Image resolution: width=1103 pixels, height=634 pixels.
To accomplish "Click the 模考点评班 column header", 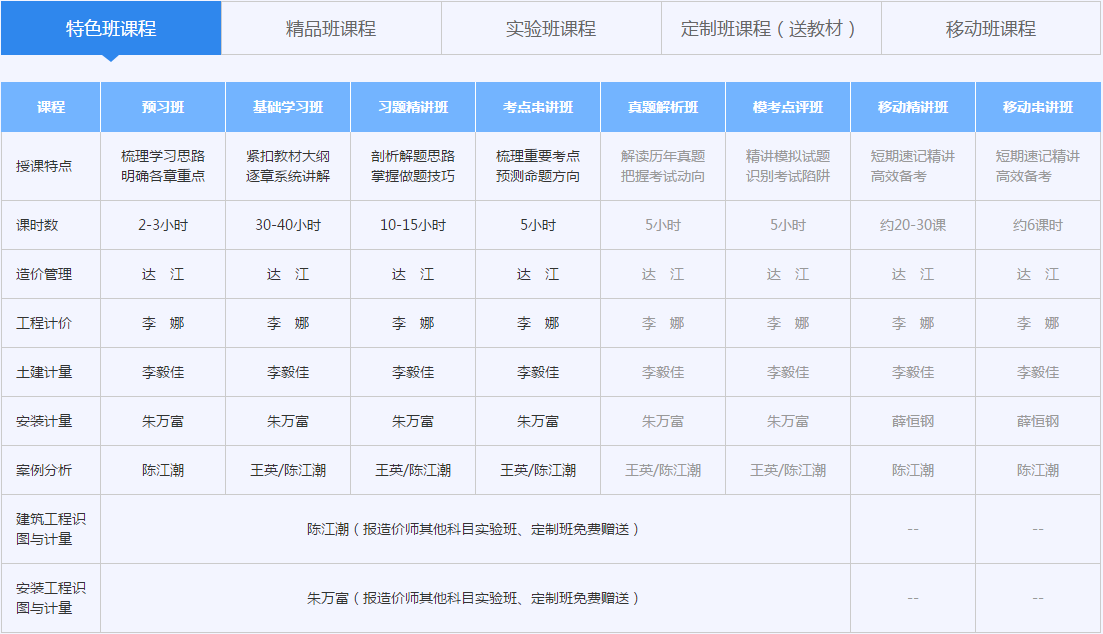I will tap(788, 107).
